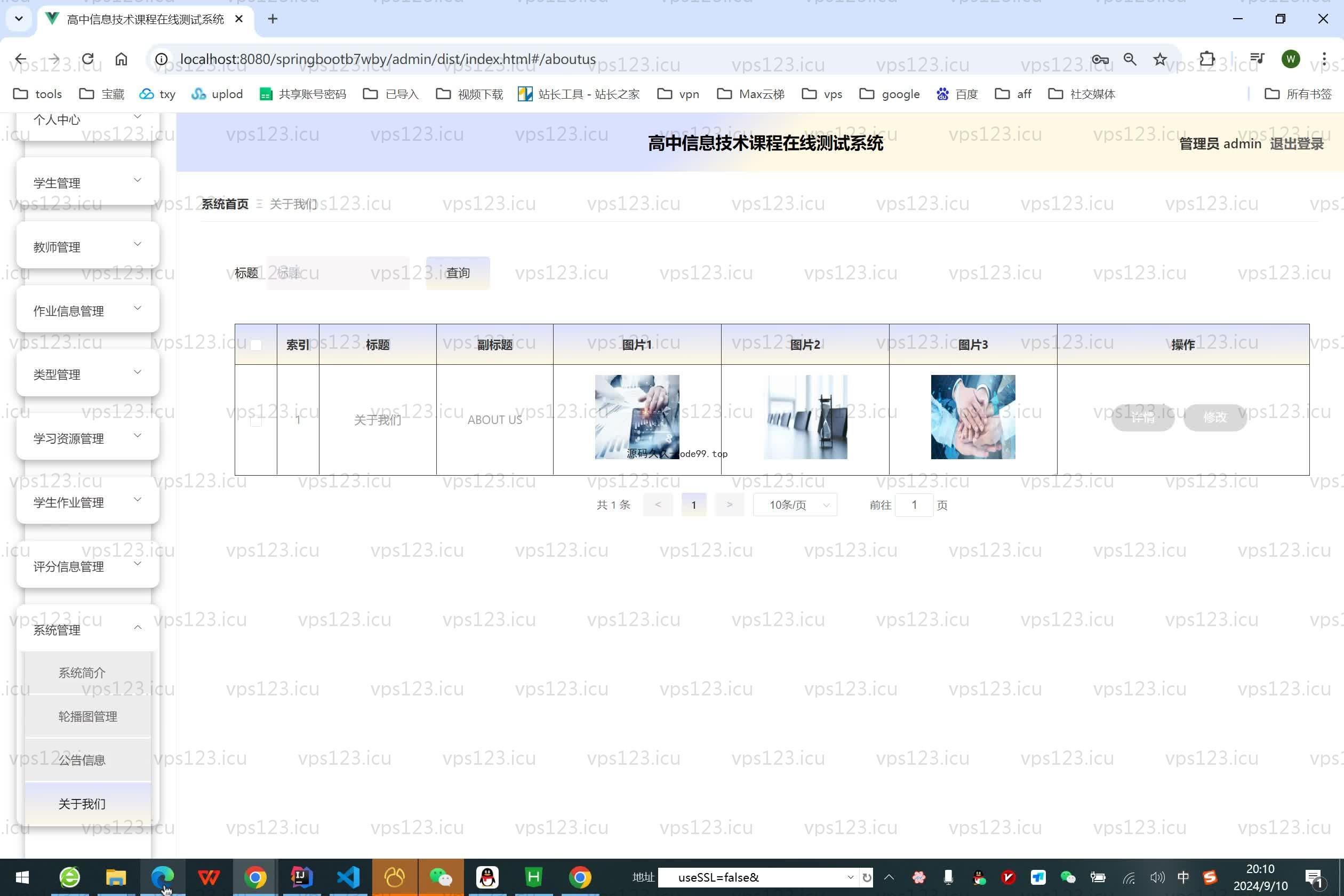Expand the 学习资源管理 sidebar menu
This screenshot has height=896, width=1344.
[x=87, y=438]
